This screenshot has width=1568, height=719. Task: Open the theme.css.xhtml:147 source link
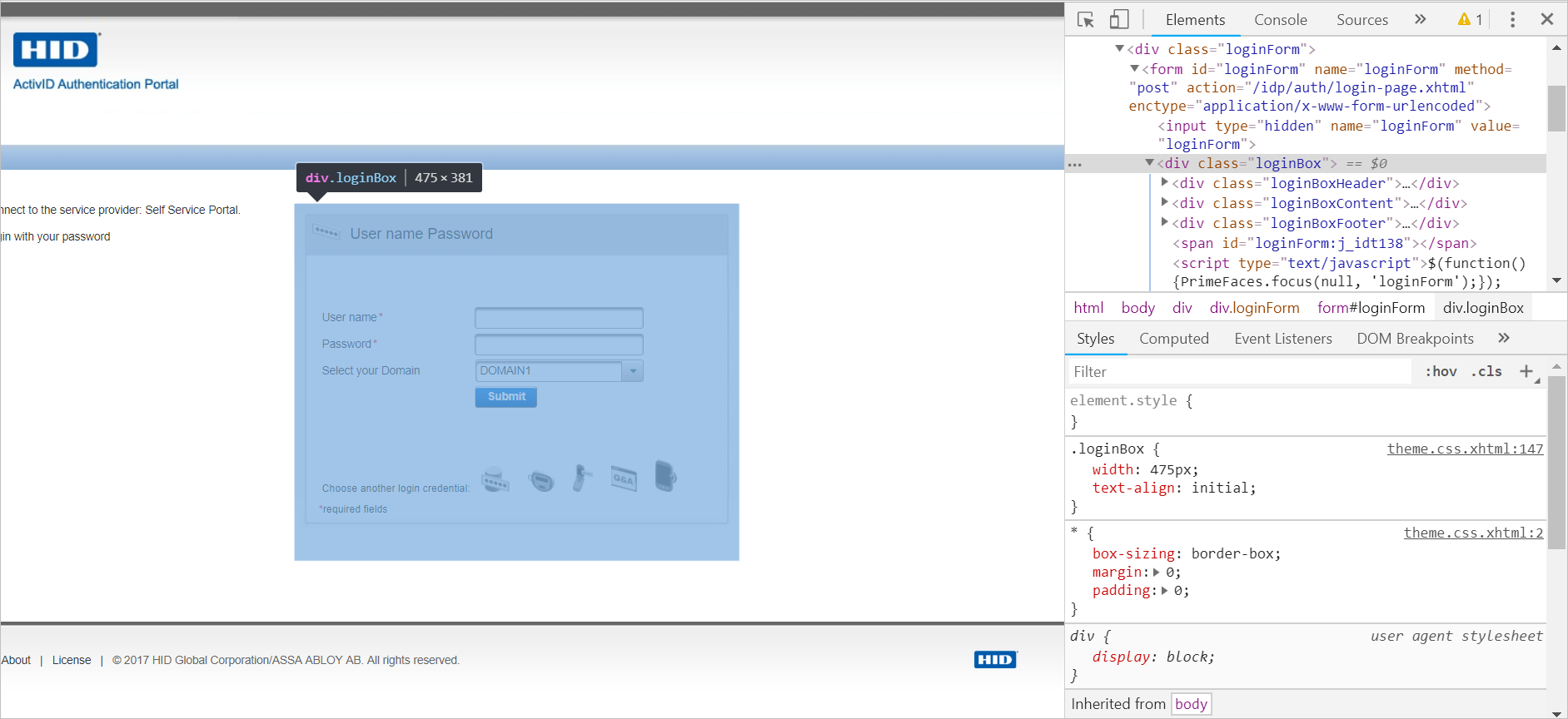(1465, 449)
